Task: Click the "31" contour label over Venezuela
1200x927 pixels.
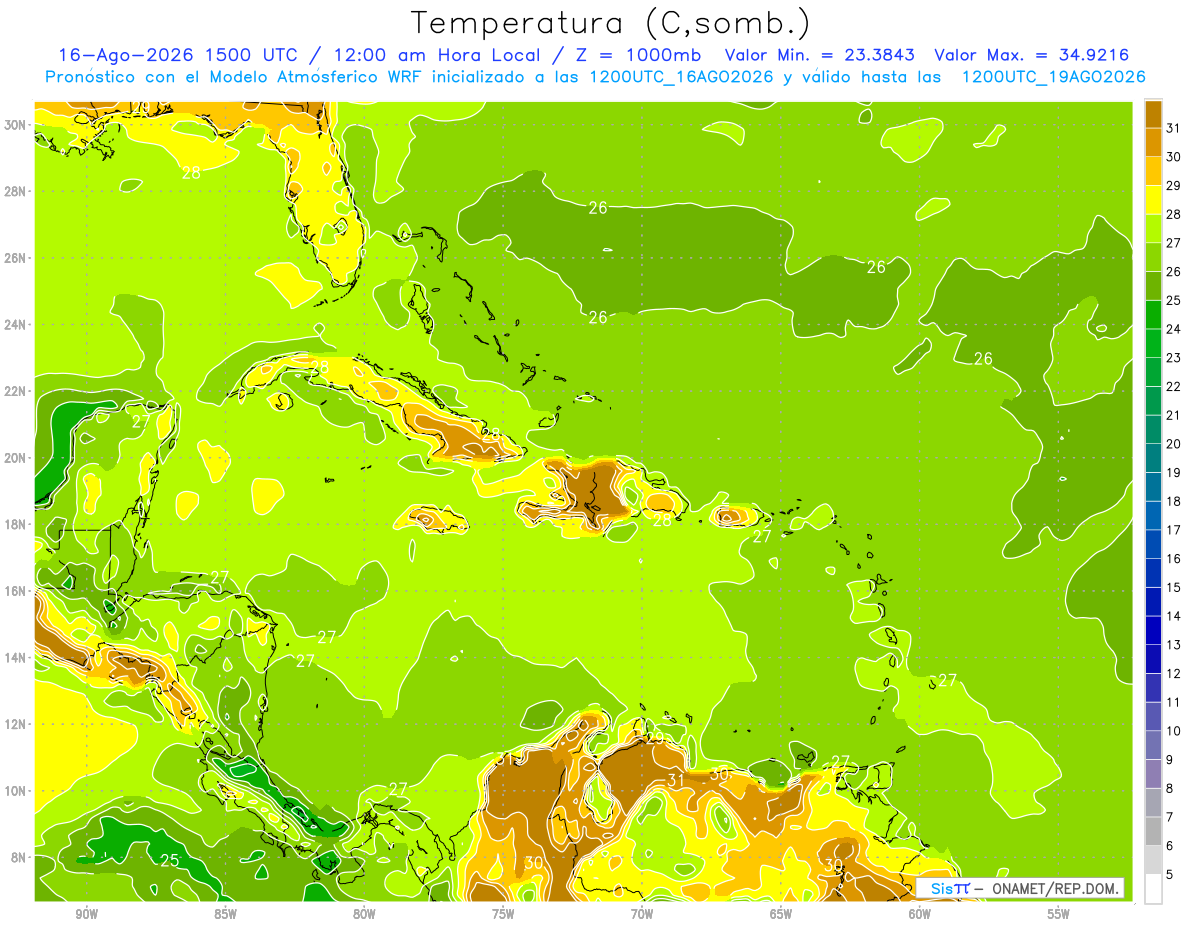Action: [676, 780]
